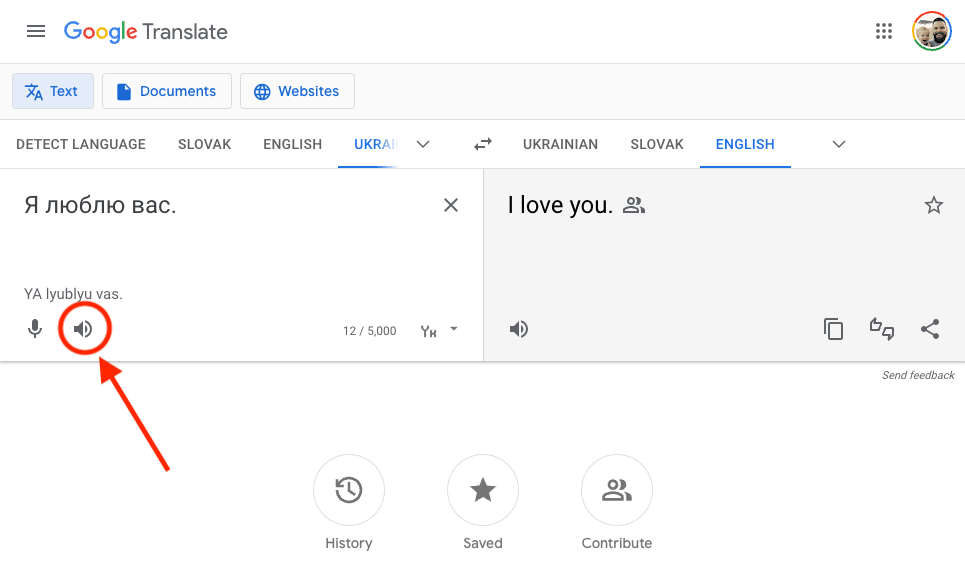Expand more target languages chevron
The image size is (965, 582).
point(838,144)
